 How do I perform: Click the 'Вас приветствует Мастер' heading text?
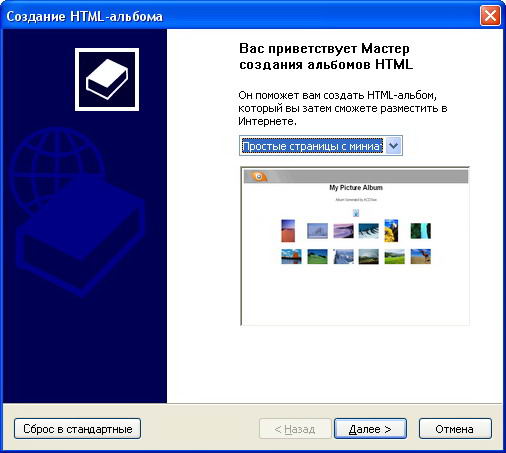[x=324, y=49]
